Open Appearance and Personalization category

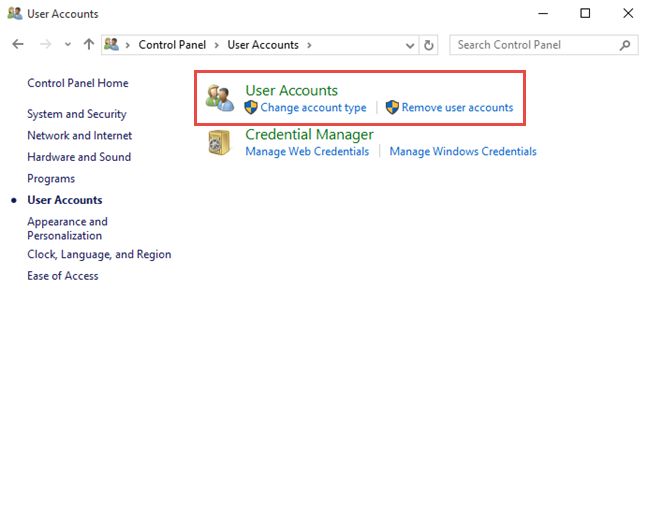pyautogui.click(x=67, y=228)
